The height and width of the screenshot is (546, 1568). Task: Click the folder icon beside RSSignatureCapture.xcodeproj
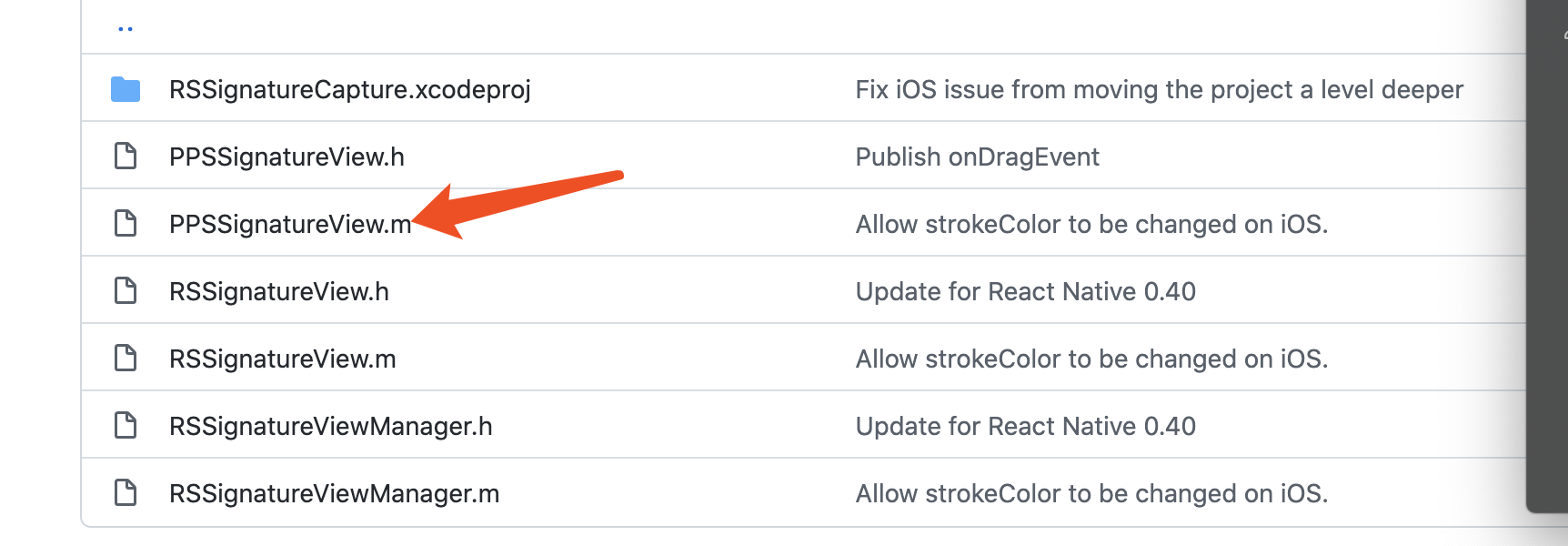click(x=126, y=88)
